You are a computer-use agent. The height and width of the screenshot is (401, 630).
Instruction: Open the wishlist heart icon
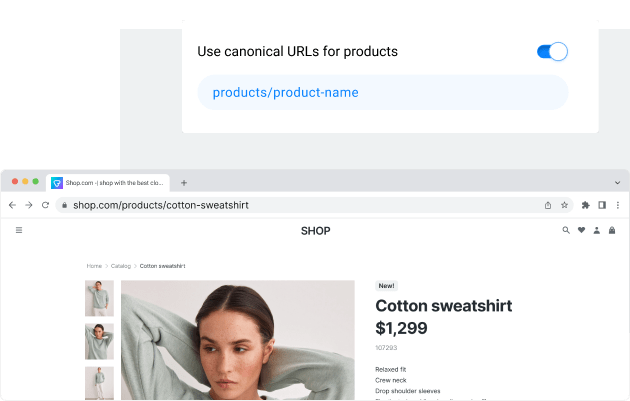pos(581,230)
